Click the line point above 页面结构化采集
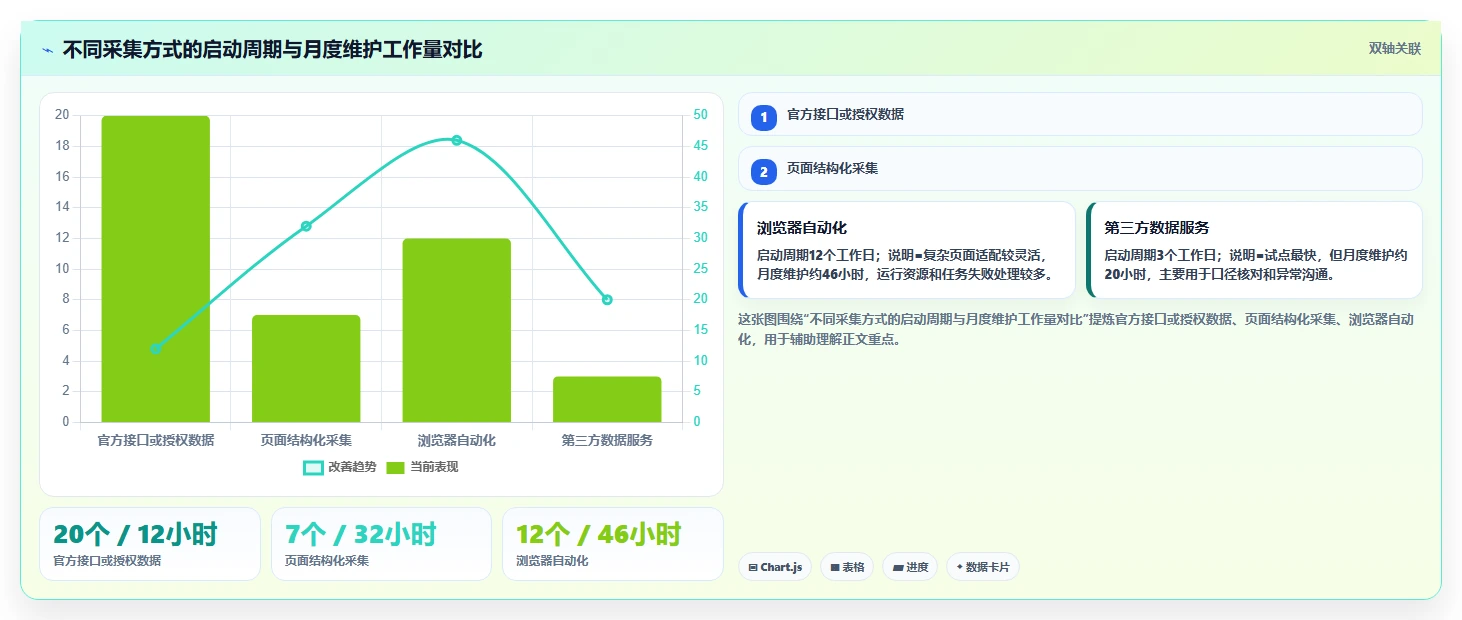 [306, 226]
